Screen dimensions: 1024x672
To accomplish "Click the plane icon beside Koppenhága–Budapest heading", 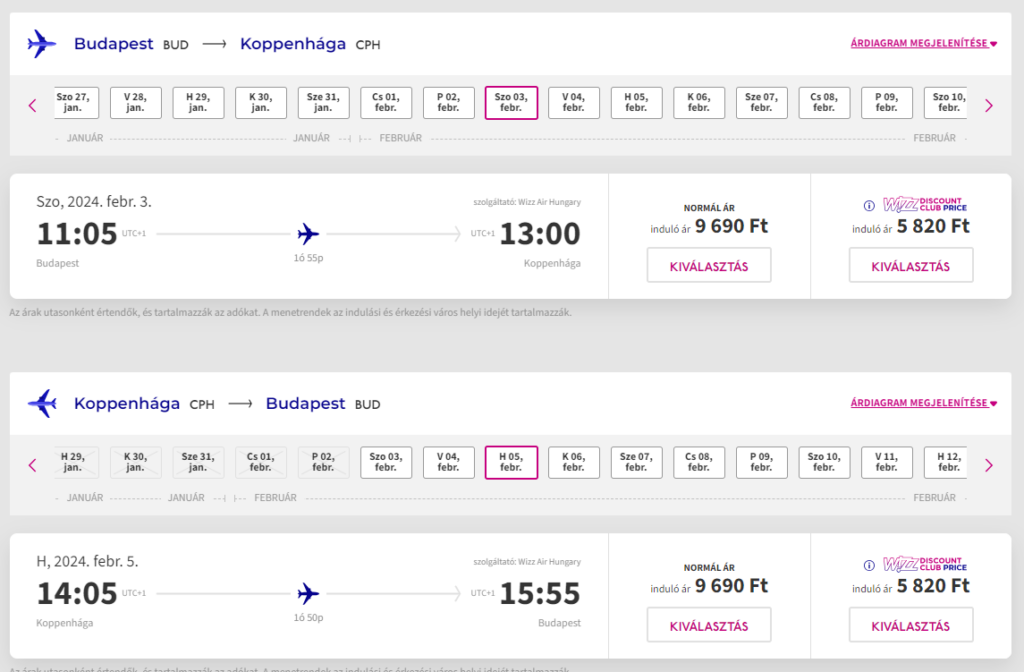I will coord(42,404).
